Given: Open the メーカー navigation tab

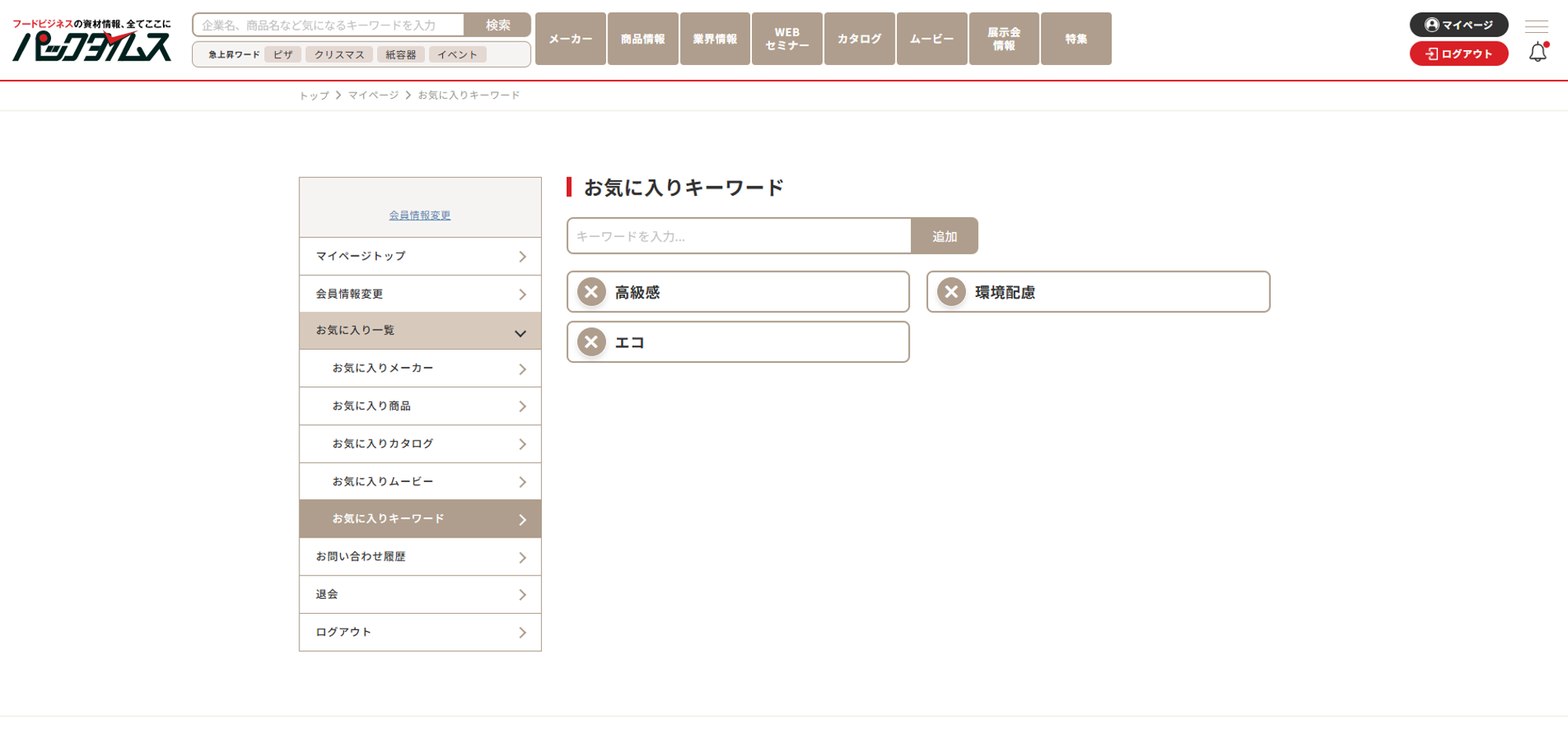Looking at the screenshot, I should [570, 39].
